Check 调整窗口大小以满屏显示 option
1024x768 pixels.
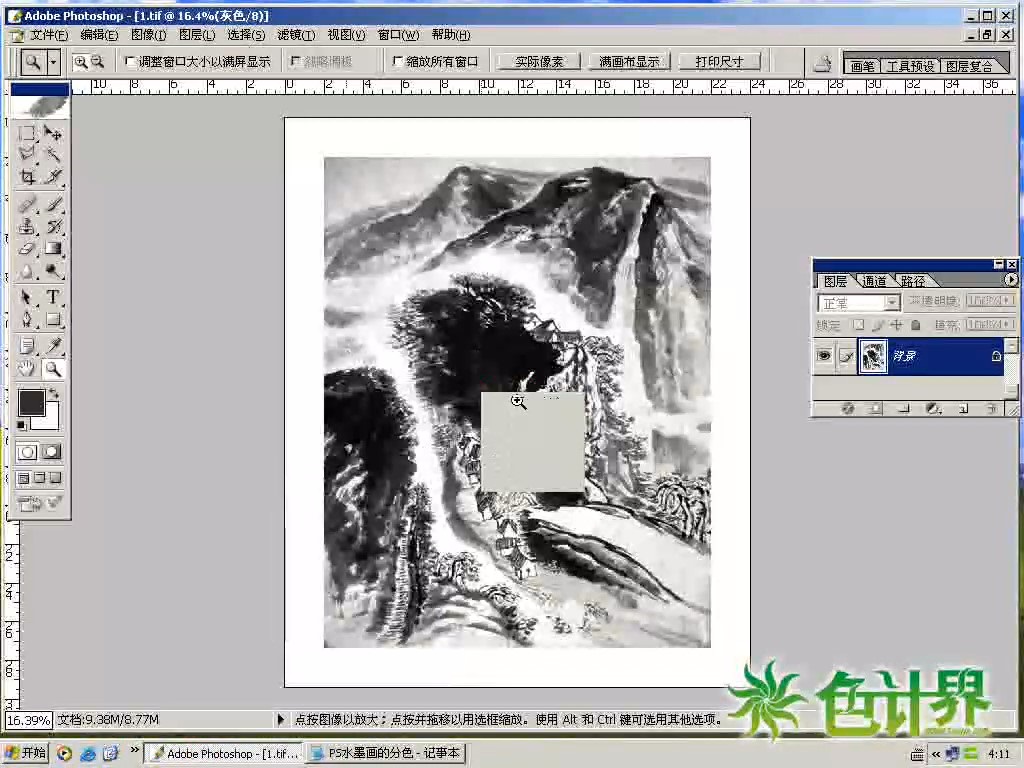pos(130,60)
